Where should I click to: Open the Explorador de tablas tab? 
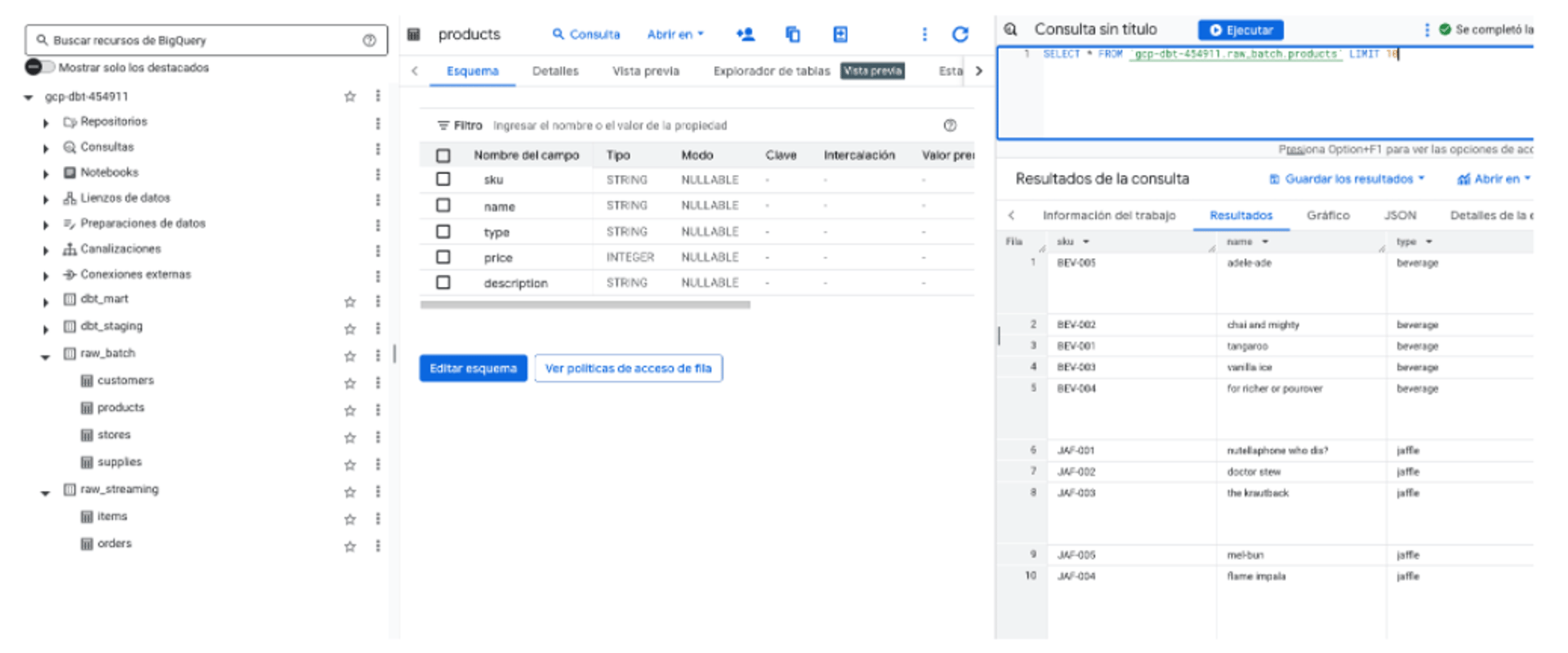click(771, 71)
